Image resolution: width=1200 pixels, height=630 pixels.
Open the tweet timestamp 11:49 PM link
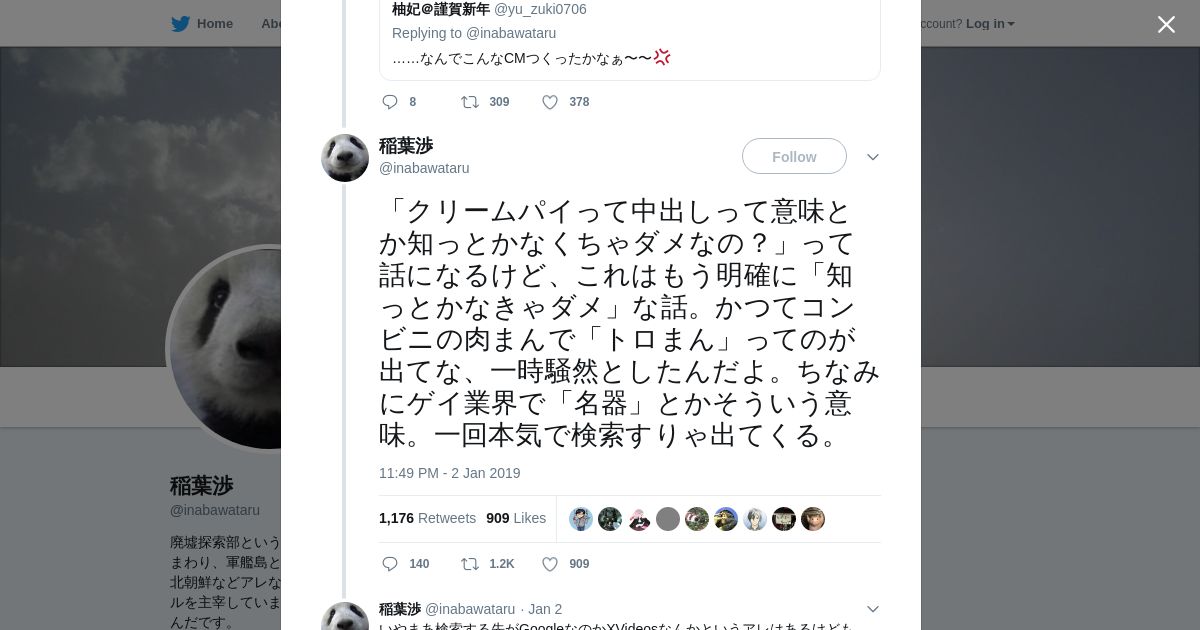449,473
